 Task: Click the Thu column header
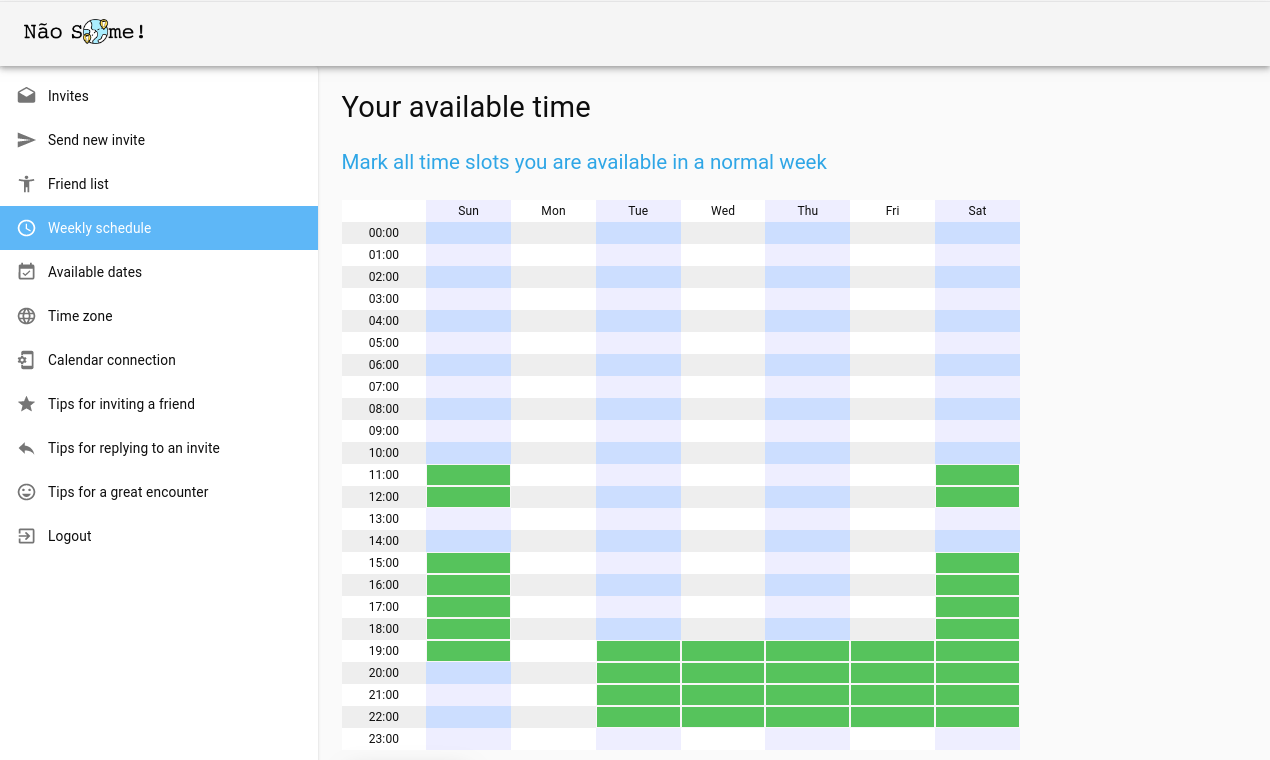807,211
